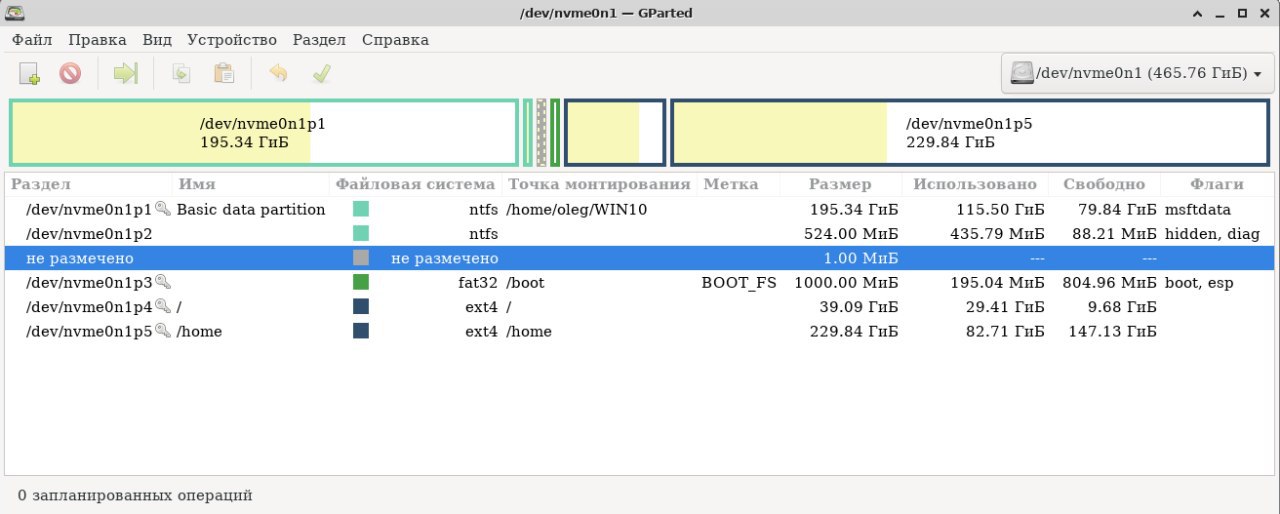This screenshot has height=514, width=1280.
Task: Click the Флаги column header
Action: tap(1217, 184)
